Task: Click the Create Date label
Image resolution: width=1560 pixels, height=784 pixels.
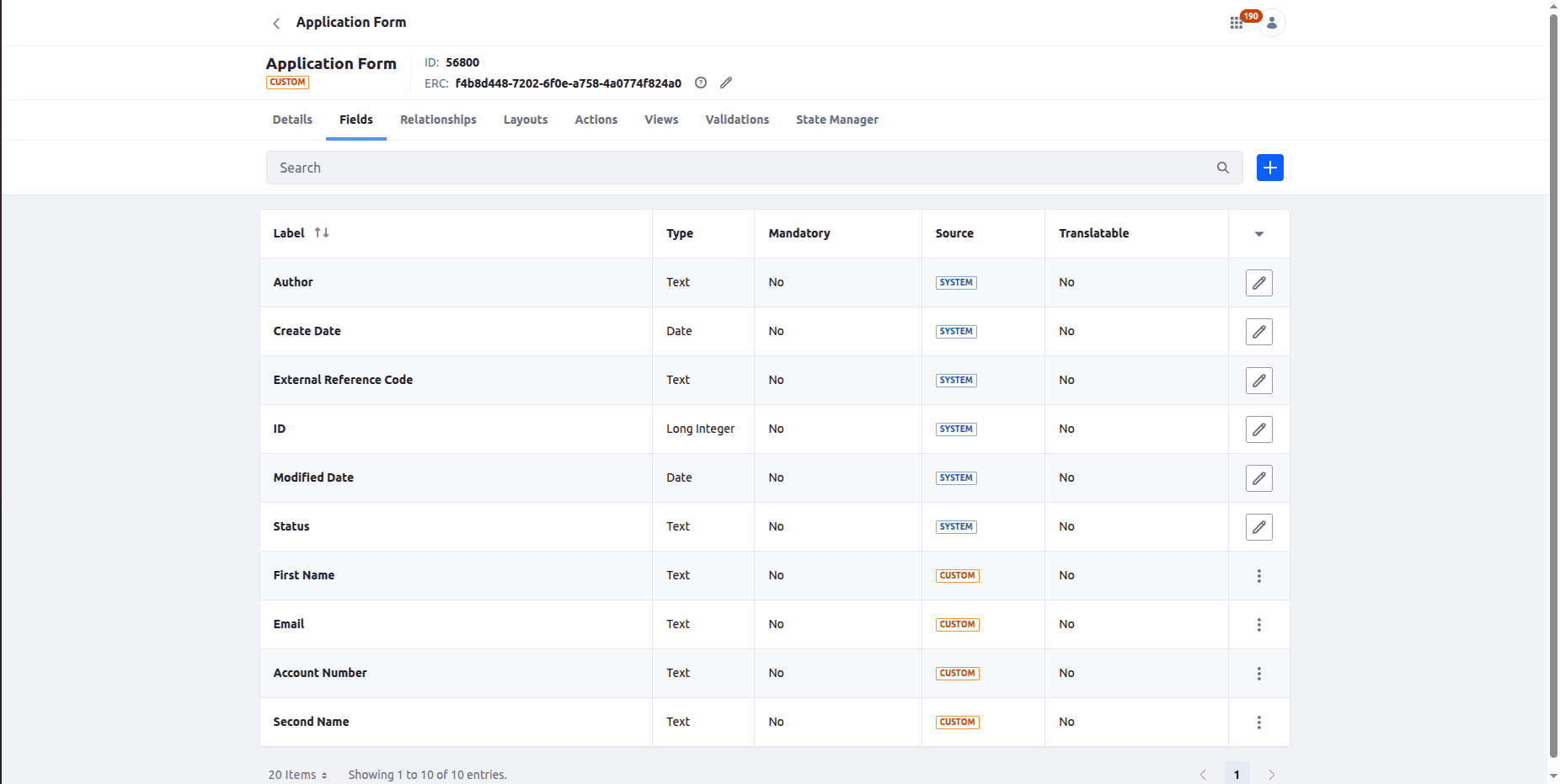Action: 307,331
